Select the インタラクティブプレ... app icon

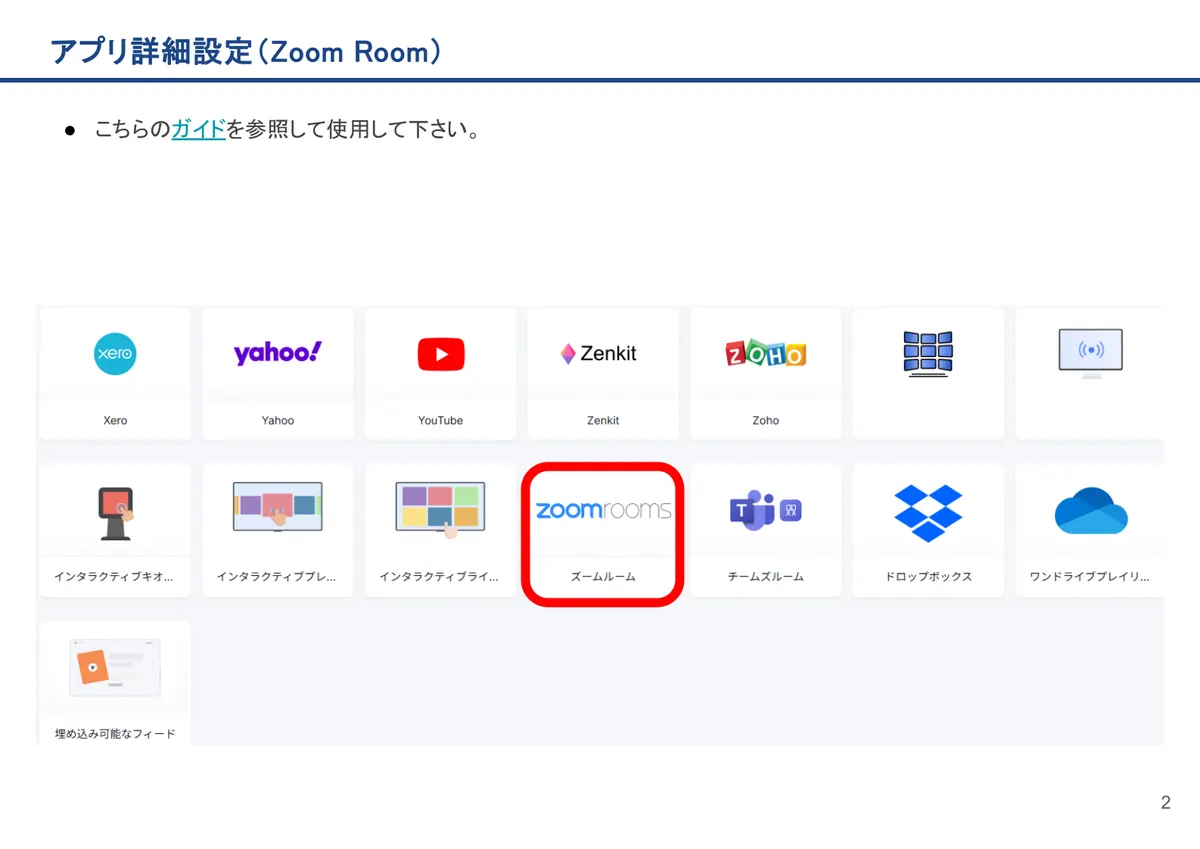(x=278, y=506)
